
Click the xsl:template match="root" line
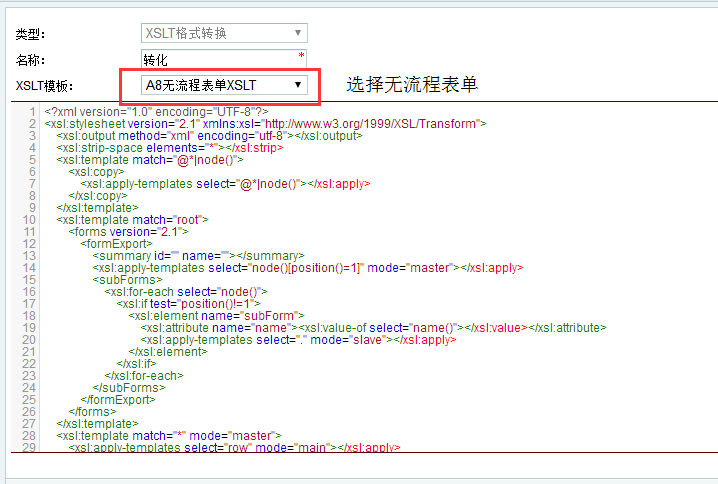(132, 219)
